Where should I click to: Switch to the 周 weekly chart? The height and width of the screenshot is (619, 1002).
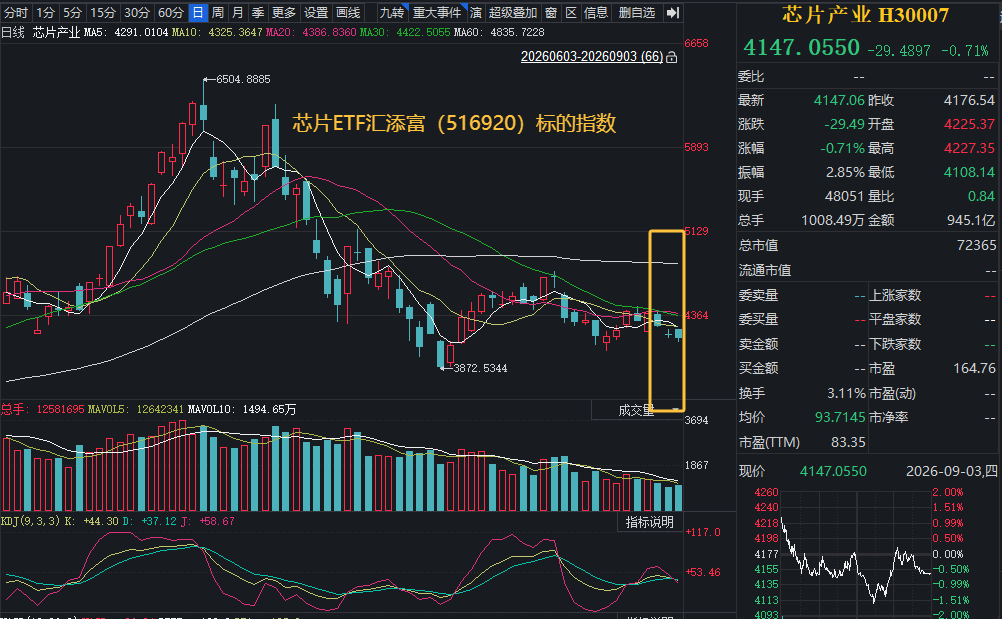217,12
